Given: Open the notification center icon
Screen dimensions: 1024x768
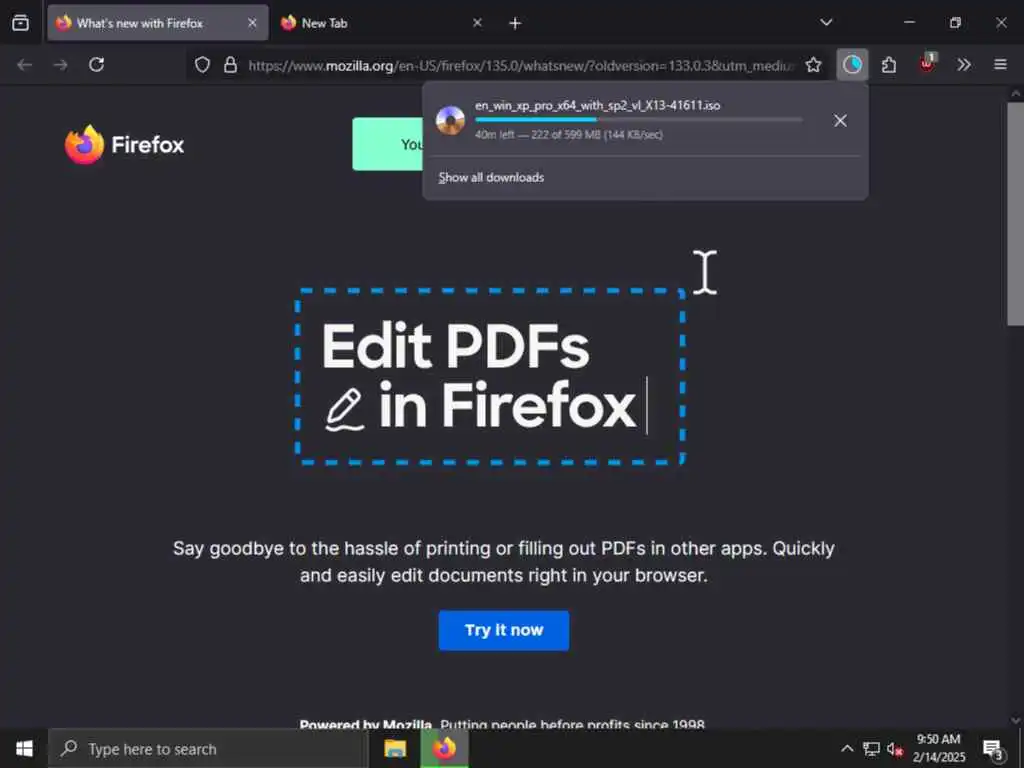Looking at the screenshot, I should coord(993,750).
